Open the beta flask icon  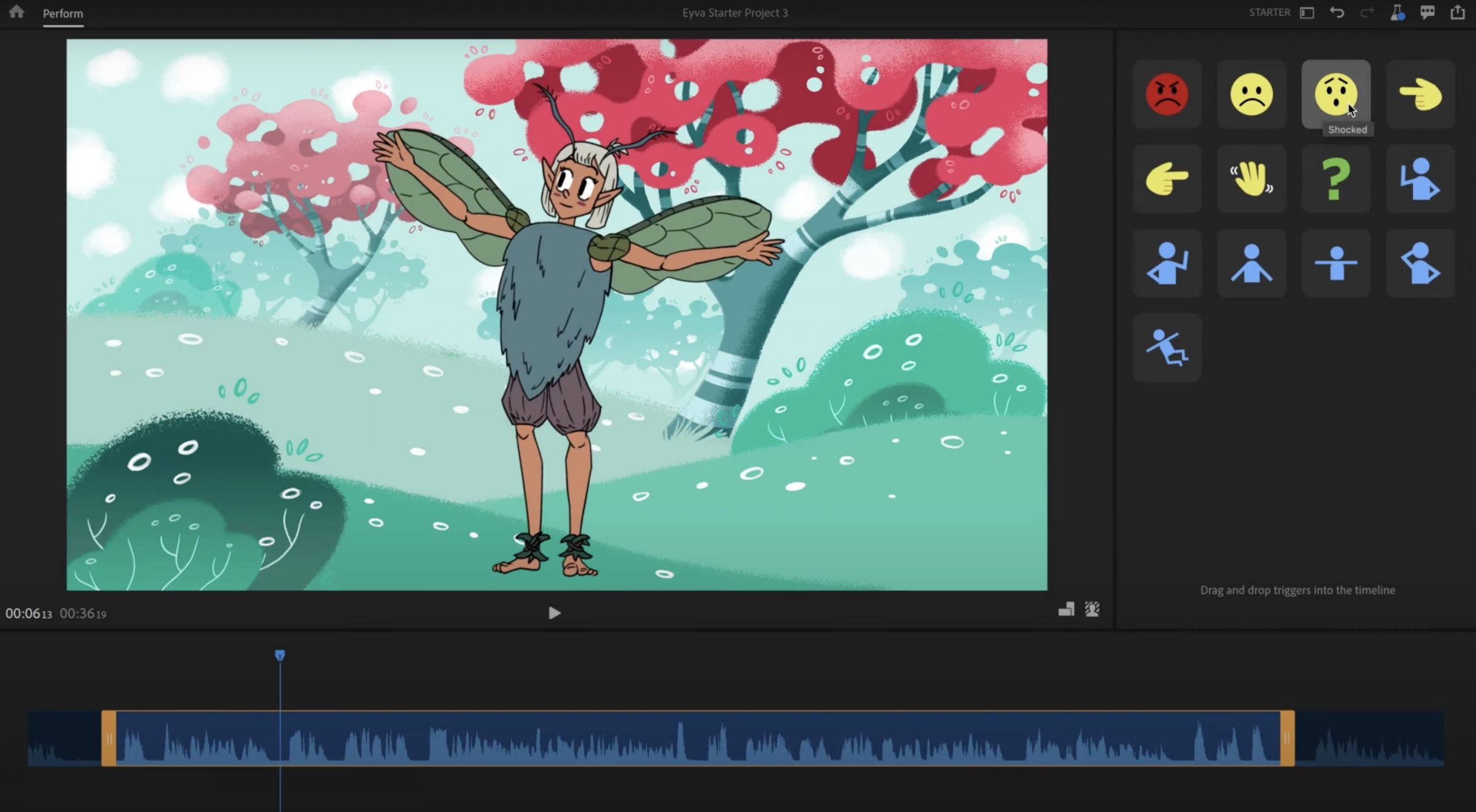[1398, 13]
